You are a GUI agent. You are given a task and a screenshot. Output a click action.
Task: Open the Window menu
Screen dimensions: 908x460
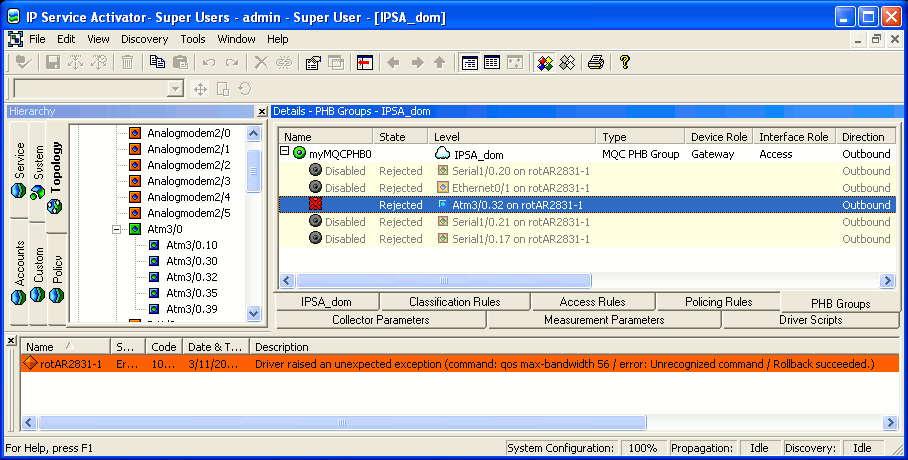coord(236,39)
